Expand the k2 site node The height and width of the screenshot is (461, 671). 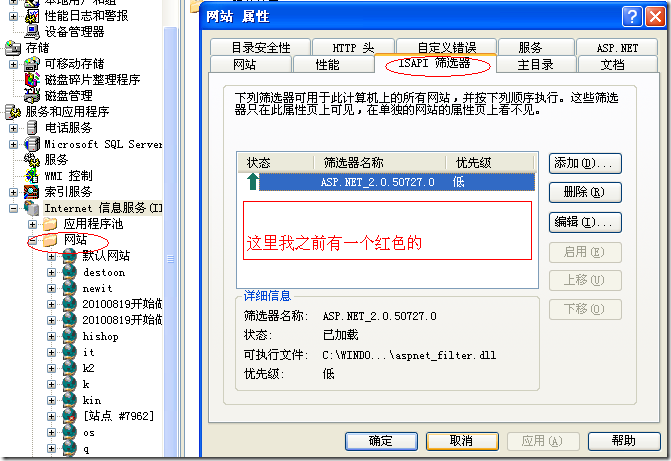point(51,369)
